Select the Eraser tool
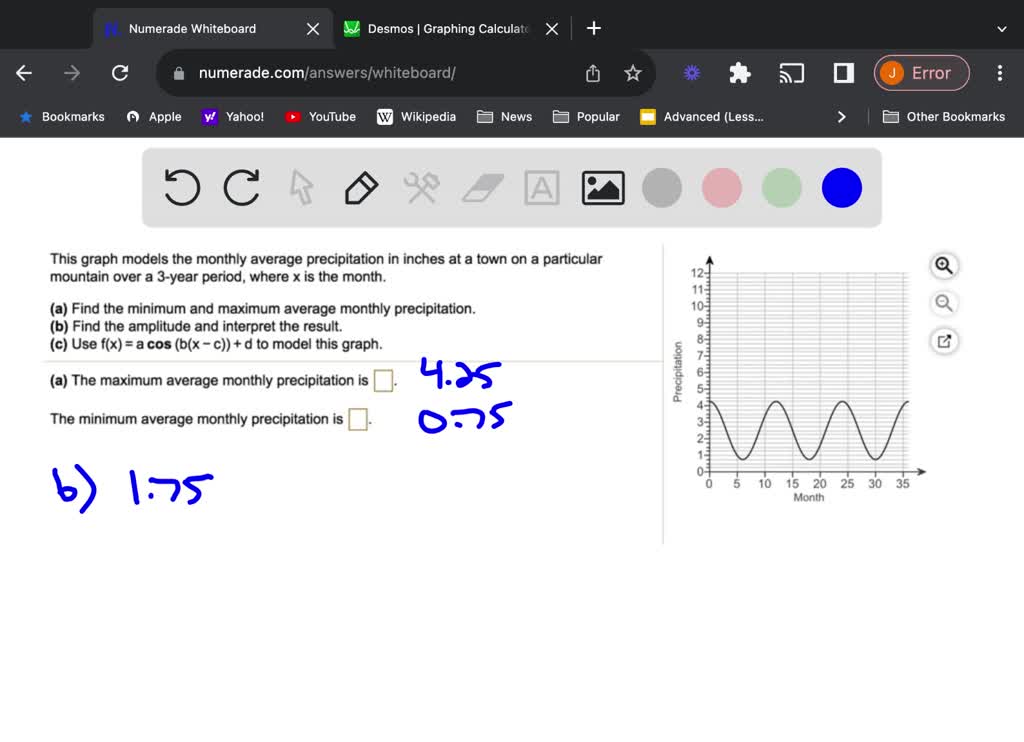Image resolution: width=1024 pixels, height=742 pixels. click(481, 187)
